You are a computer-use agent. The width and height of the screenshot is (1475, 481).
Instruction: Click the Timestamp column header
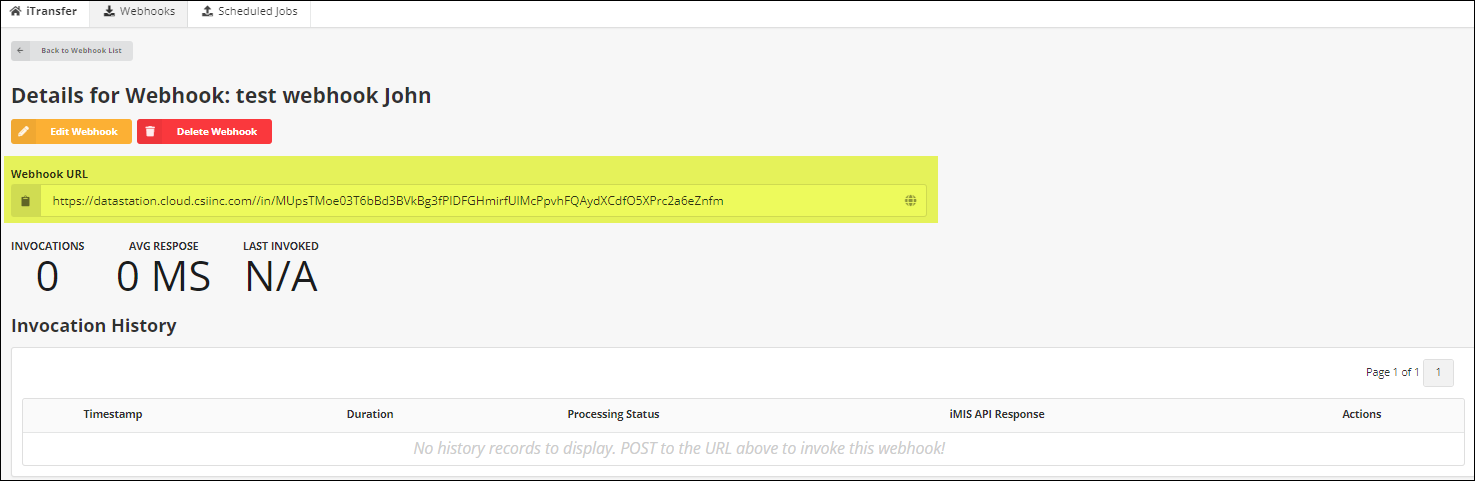coord(113,414)
